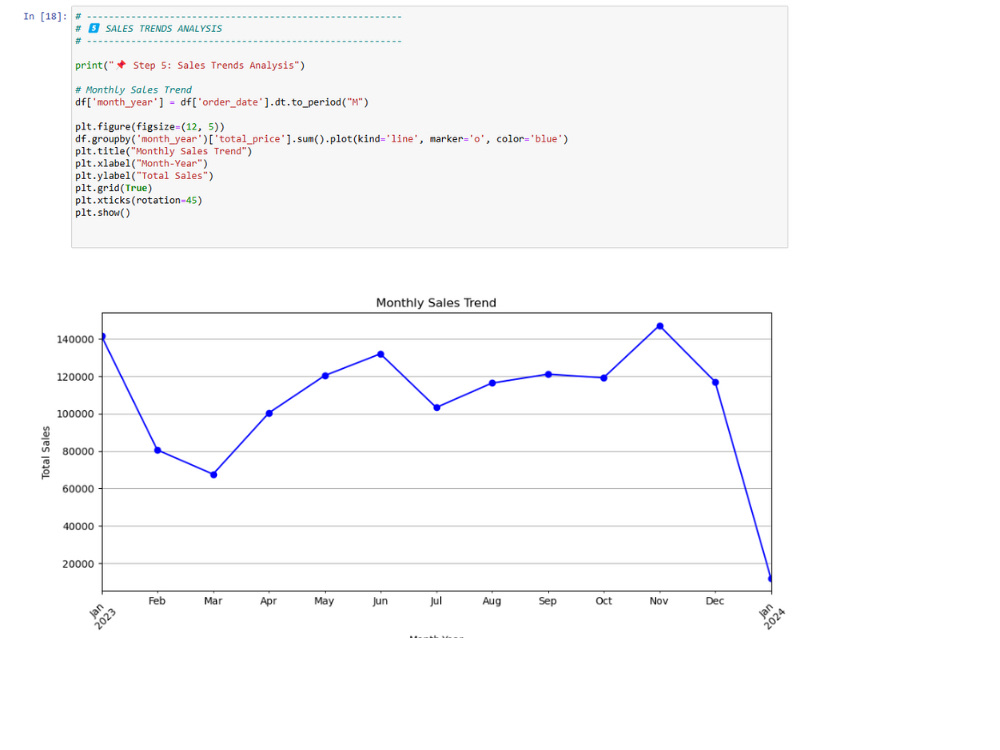Click the blue 5 emoji in comment

click(x=94, y=29)
